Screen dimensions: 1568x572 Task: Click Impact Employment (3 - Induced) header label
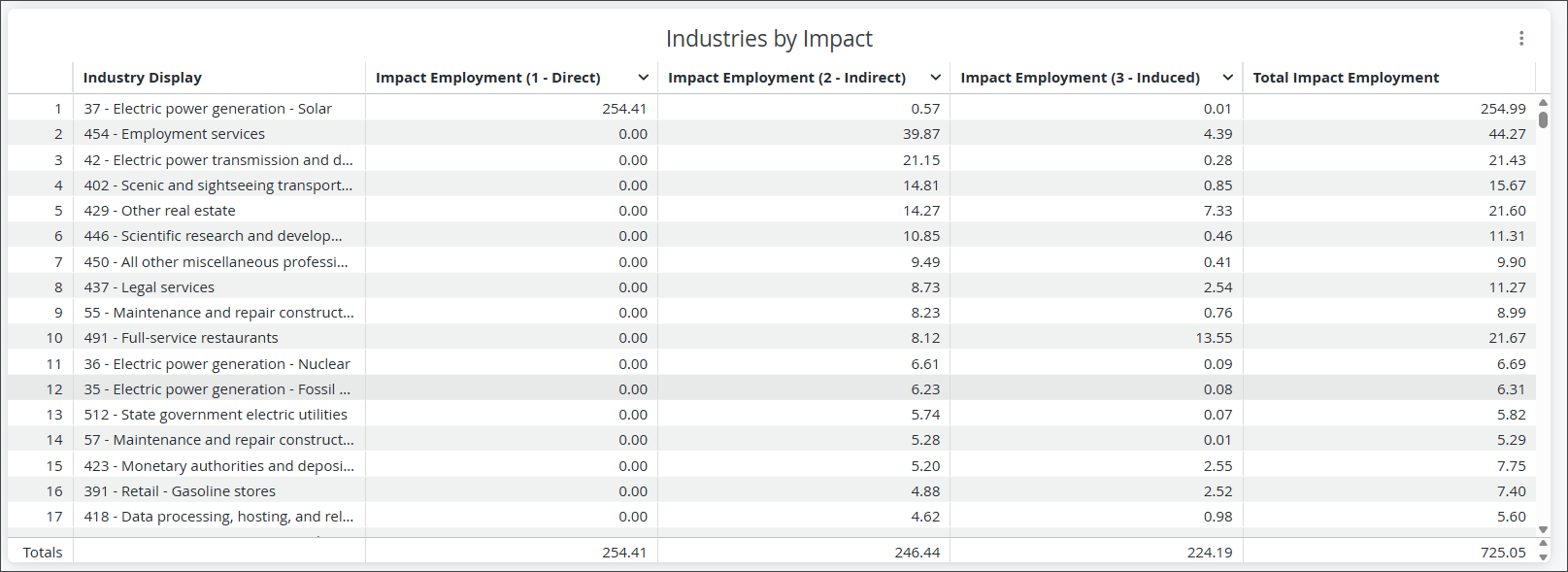[1080, 78]
